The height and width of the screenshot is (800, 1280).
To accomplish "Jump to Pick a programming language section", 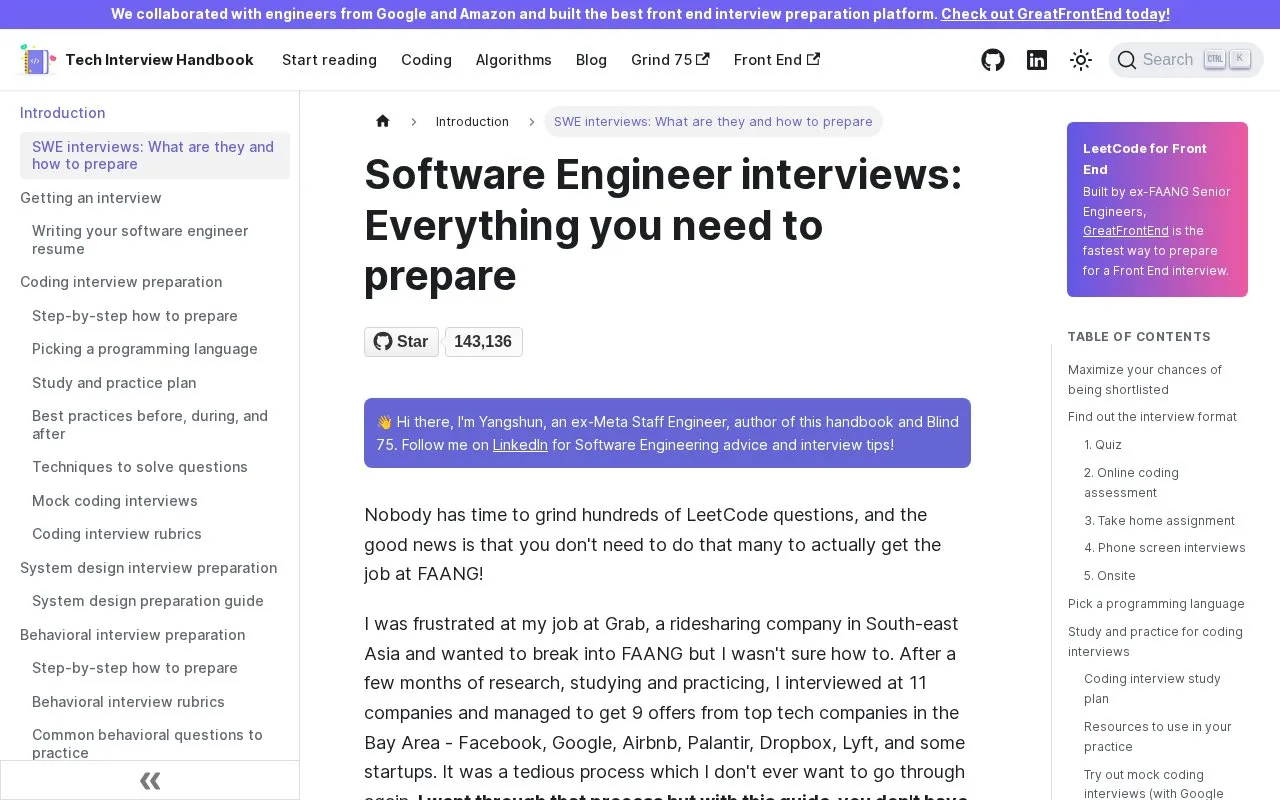I will click(1156, 604).
